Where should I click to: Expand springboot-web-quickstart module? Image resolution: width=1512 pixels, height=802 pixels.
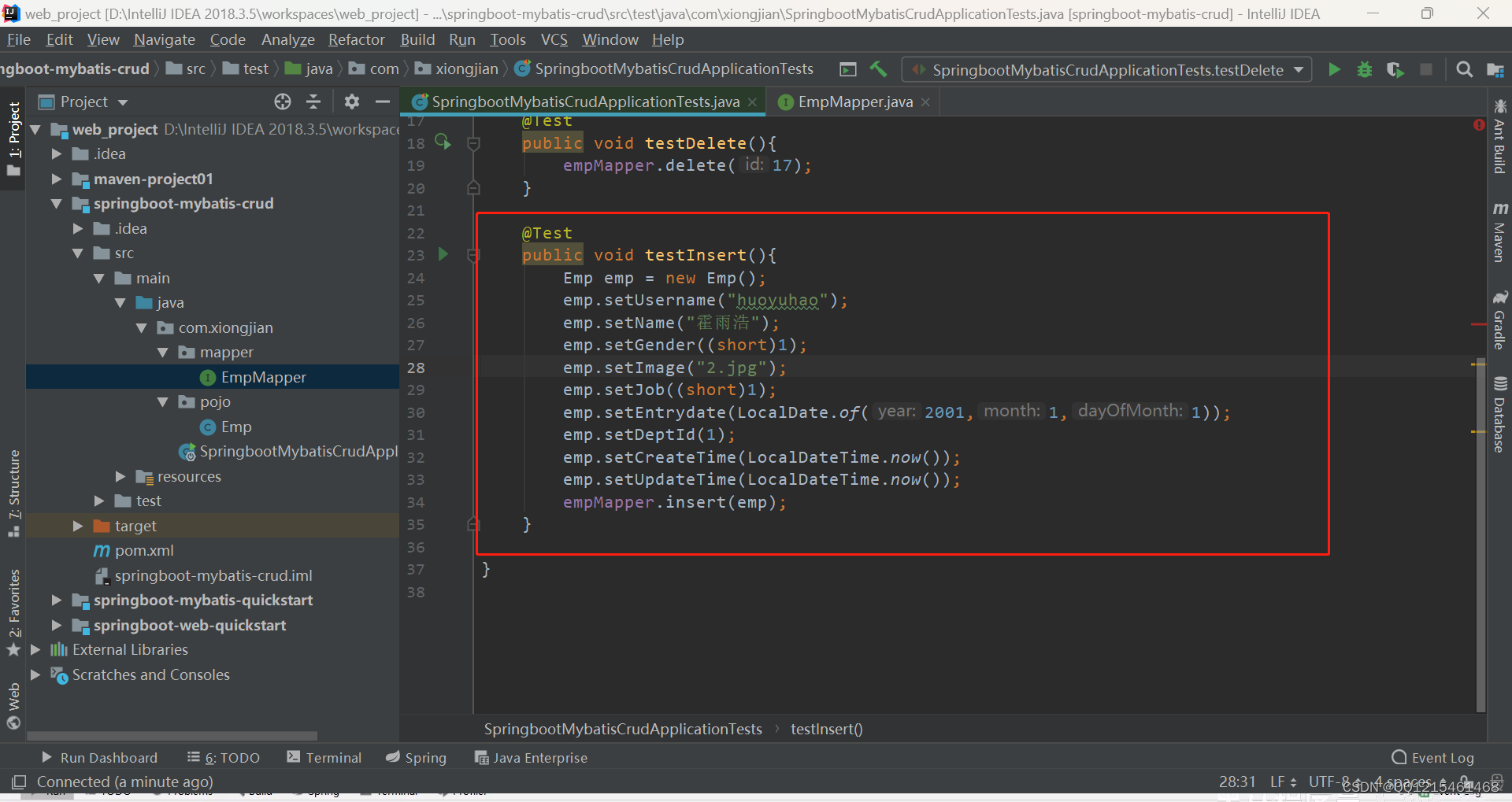[56, 625]
